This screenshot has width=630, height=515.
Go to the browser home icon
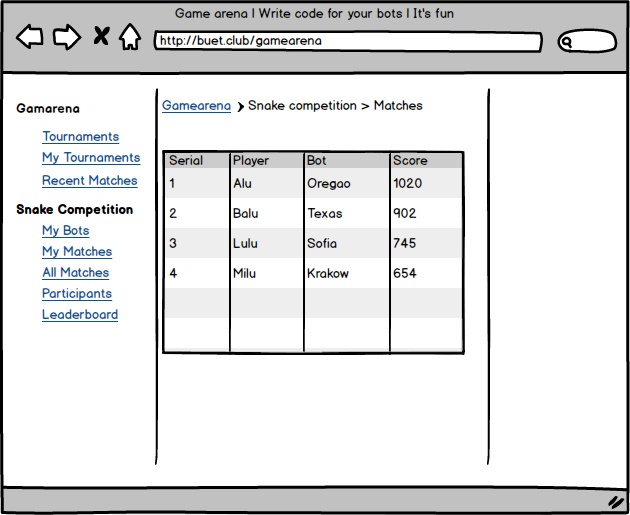pos(130,37)
